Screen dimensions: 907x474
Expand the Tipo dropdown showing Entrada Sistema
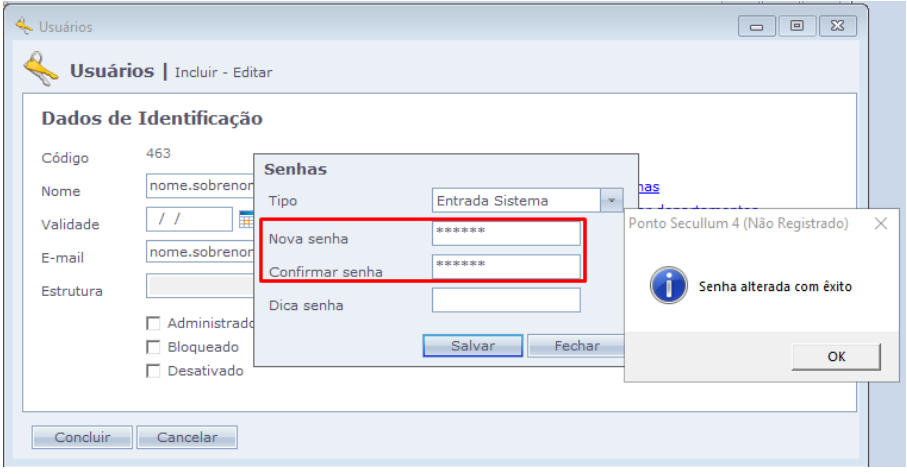tap(611, 200)
